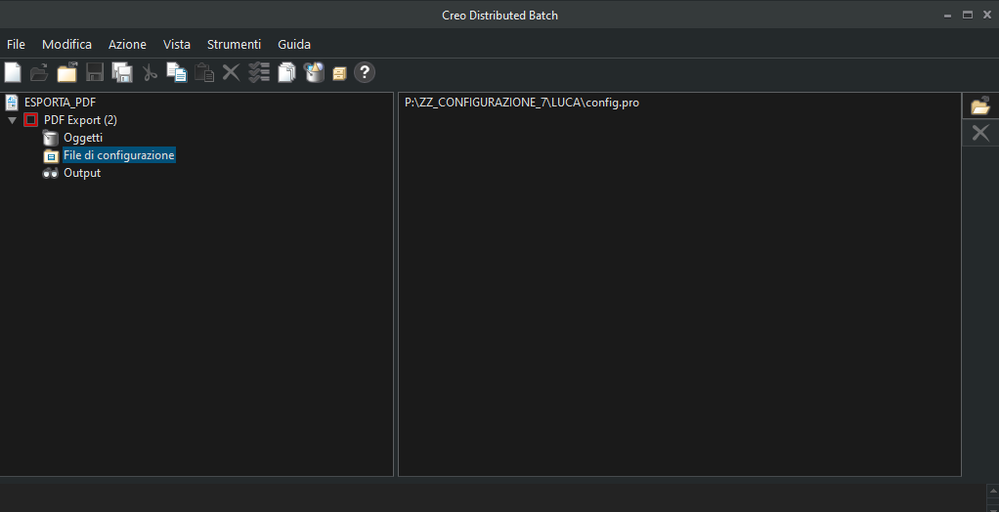Select the Oggetti tree item
This screenshot has width=999, height=512.
coord(83,138)
